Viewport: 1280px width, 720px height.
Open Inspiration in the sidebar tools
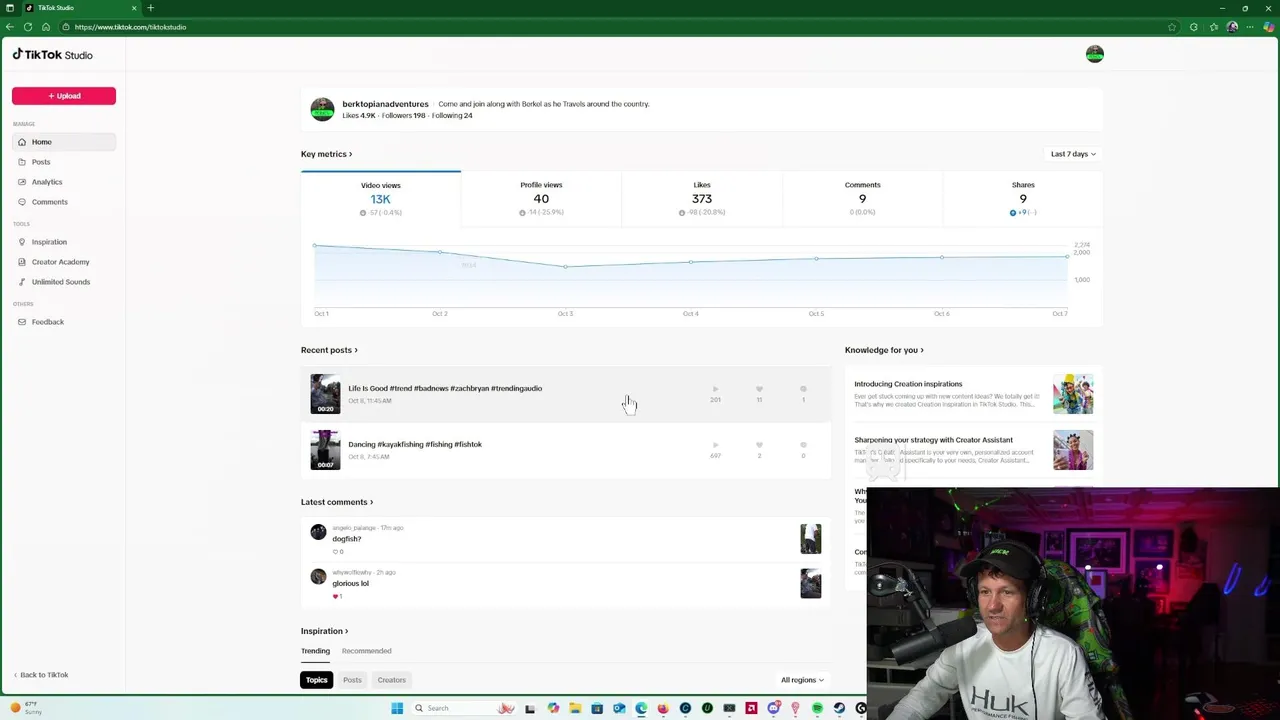(64, 242)
